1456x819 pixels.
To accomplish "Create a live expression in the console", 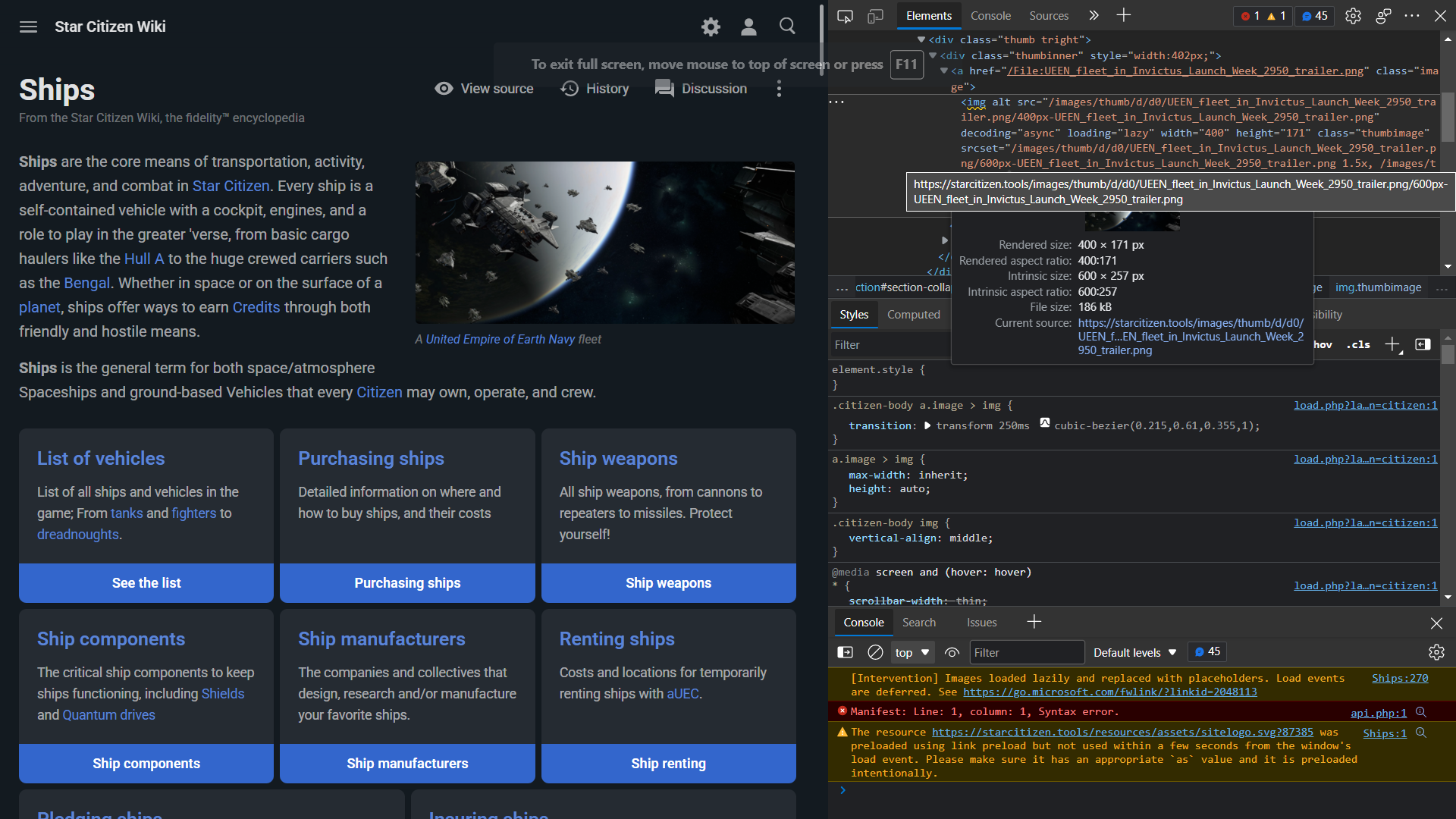I will pyautogui.click(x=953, y=652).
